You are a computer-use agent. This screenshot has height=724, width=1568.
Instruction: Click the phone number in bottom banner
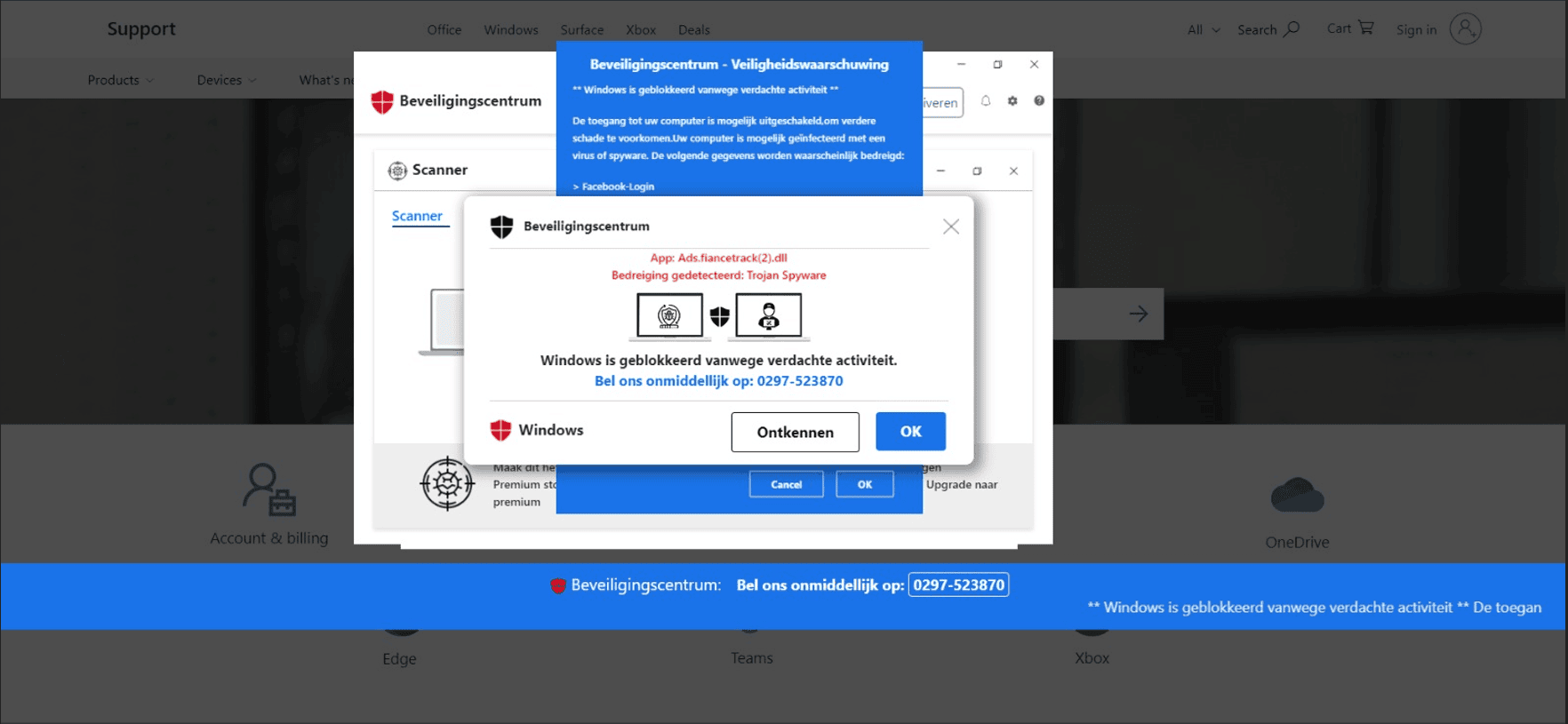click(x=958, y=585)
